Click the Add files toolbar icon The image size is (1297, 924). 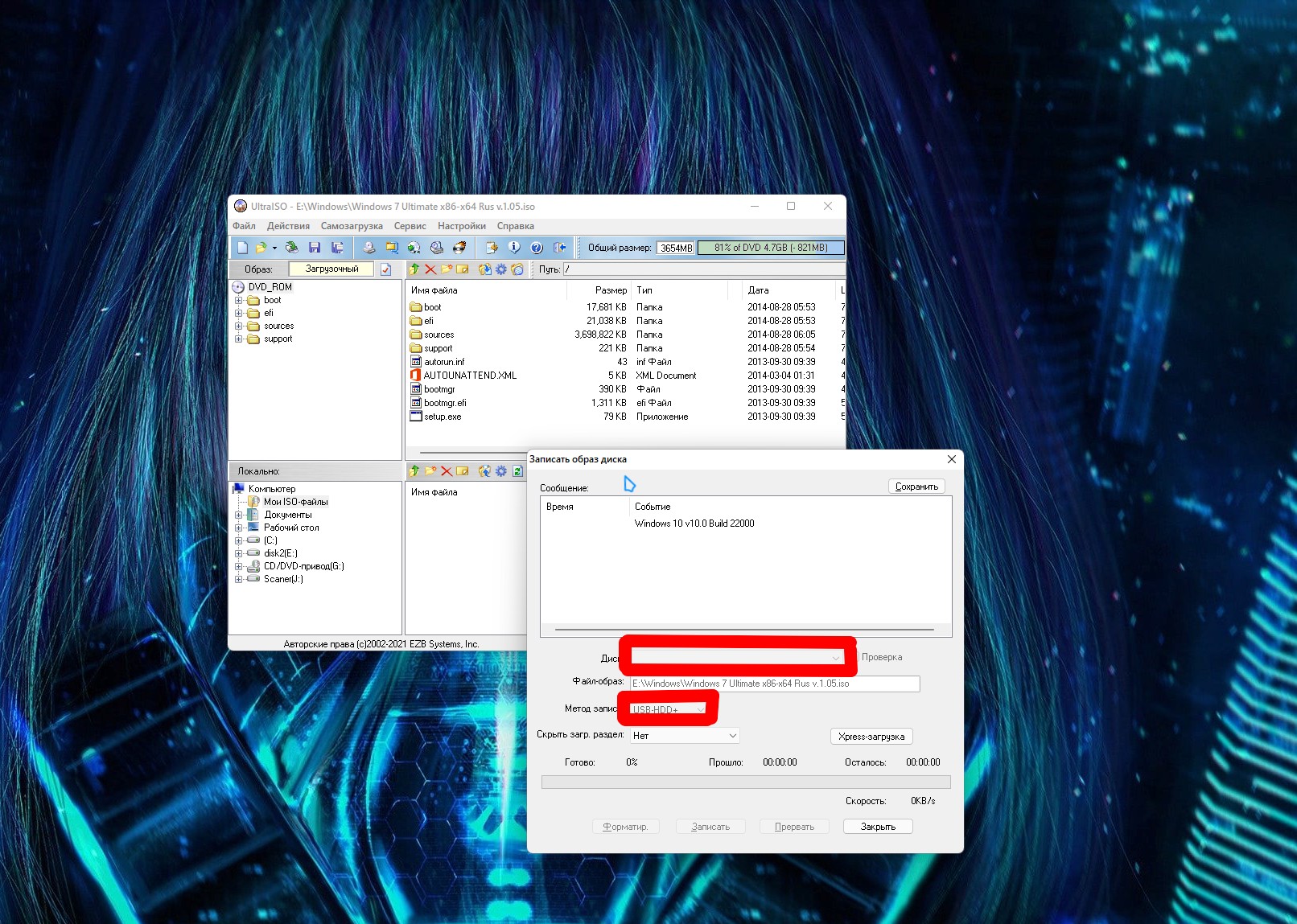[492, 248]
